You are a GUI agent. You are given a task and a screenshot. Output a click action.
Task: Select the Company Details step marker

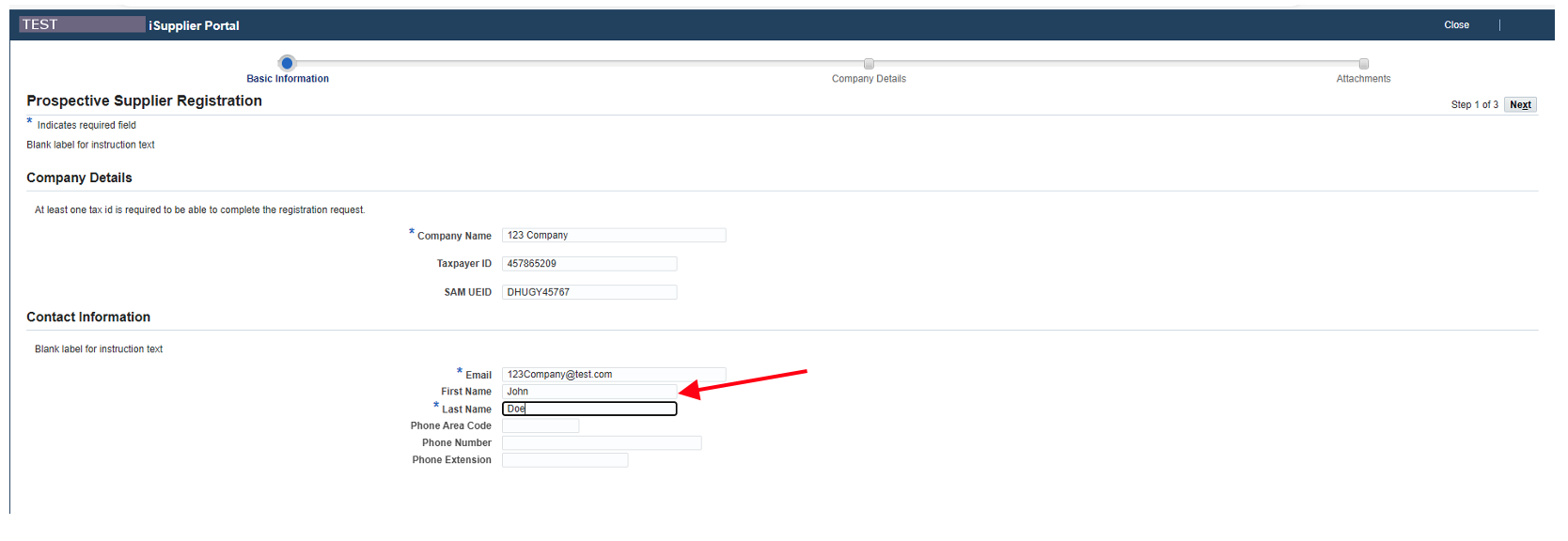pyautogui.click(x=869, y=64)
